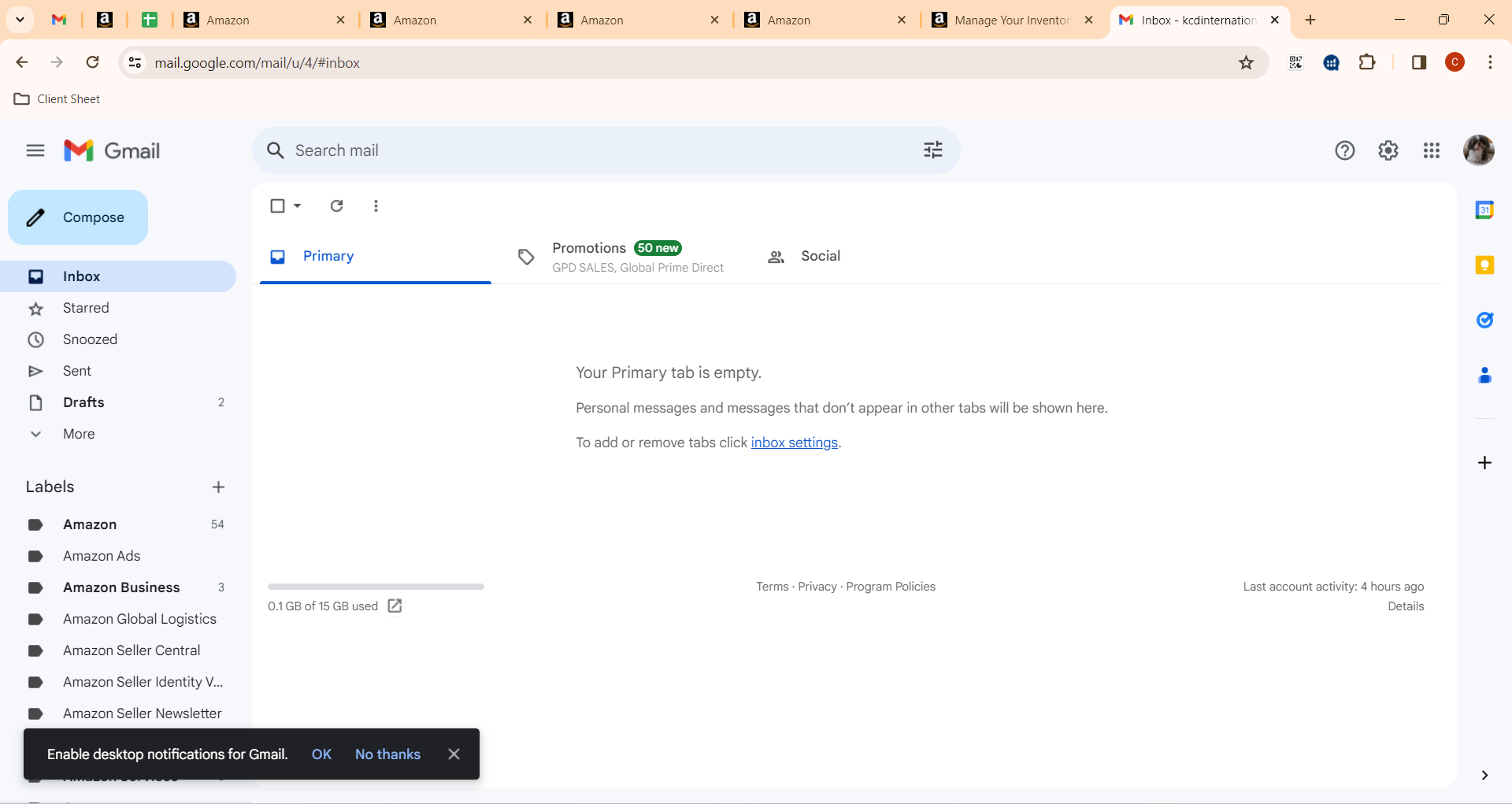Image resolution: width=1512 pixels, height=804 pixels.
Task: Open Amazon Global Logistics label
Action: pos(118,619)
